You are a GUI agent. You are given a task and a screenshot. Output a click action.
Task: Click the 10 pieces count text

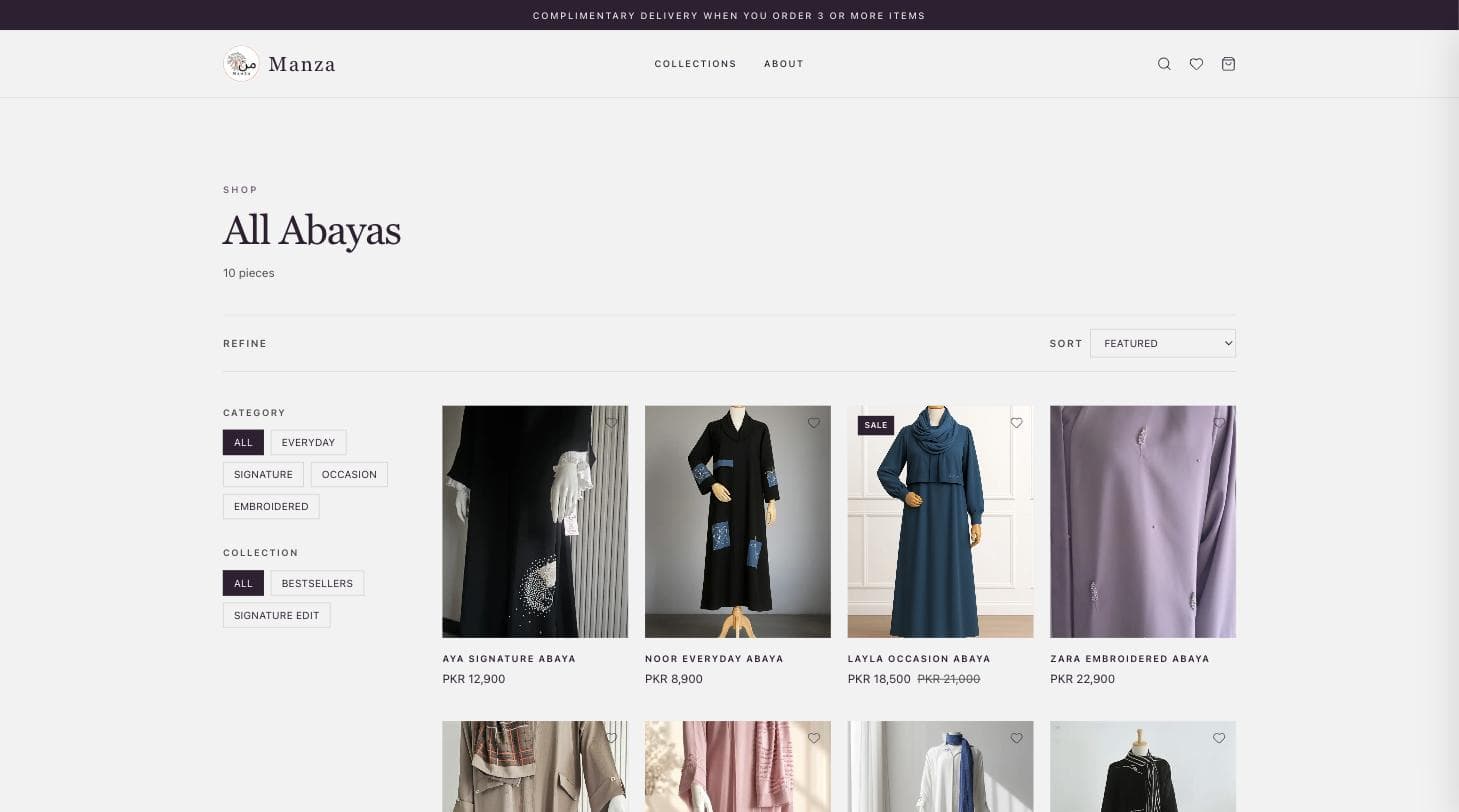(x=249, y=273)
